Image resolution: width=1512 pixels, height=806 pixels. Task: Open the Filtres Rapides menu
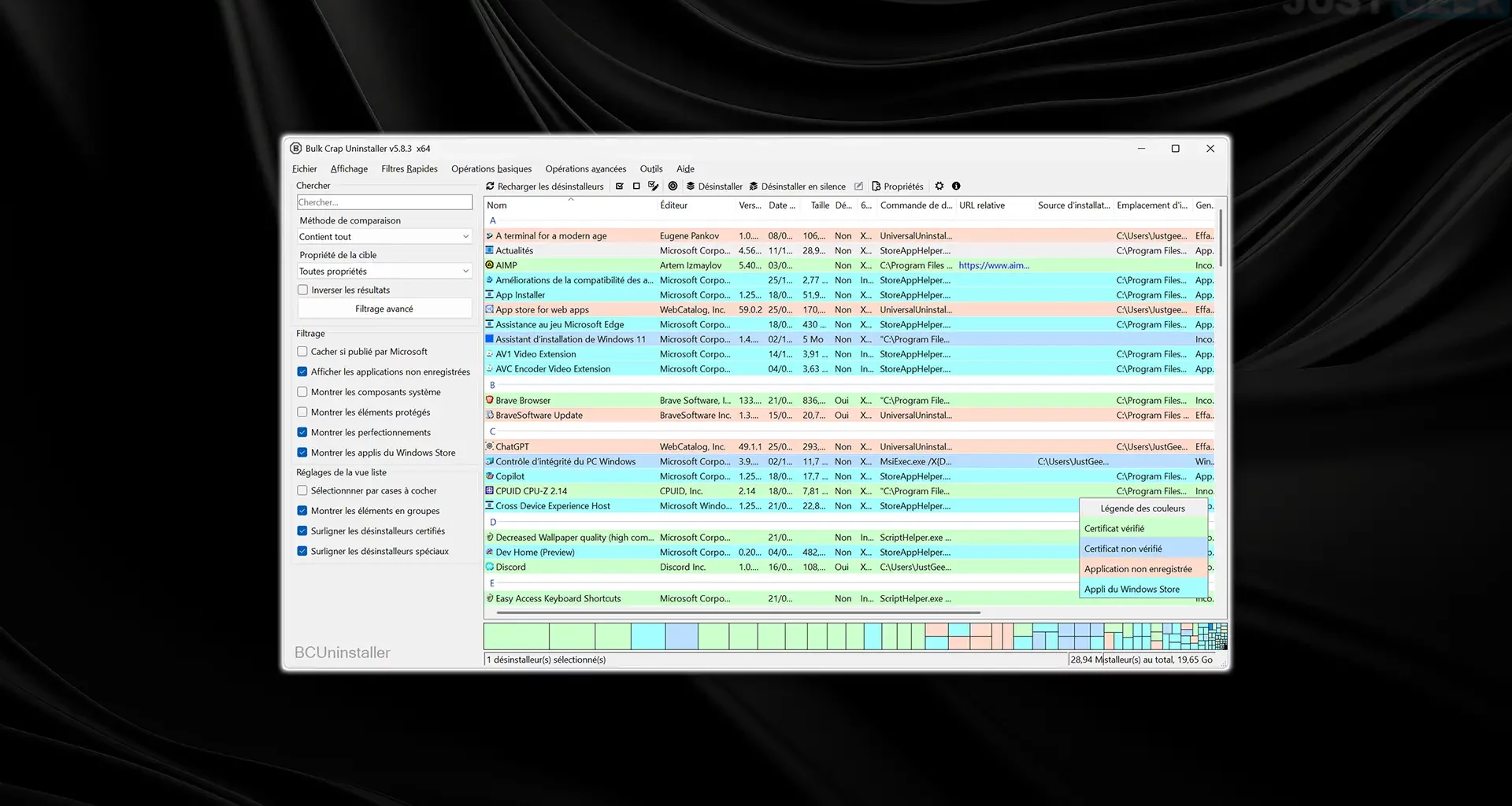coord(409,168)
